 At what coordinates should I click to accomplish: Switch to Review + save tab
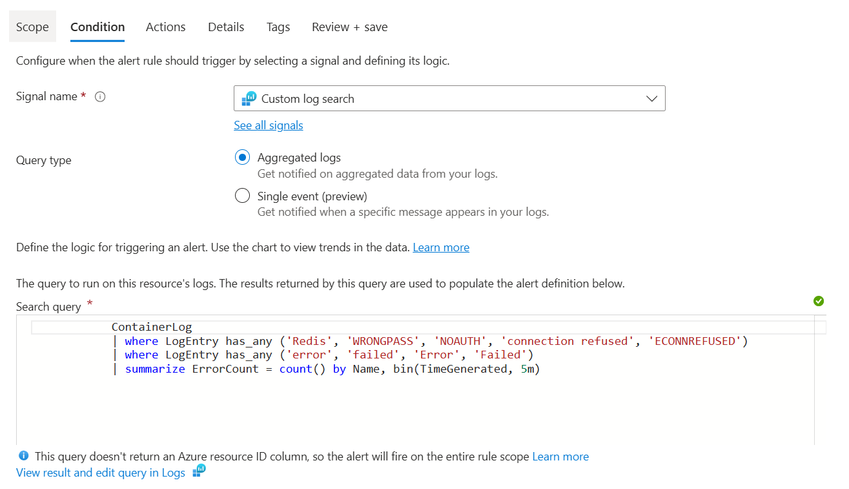click(349, 27)
